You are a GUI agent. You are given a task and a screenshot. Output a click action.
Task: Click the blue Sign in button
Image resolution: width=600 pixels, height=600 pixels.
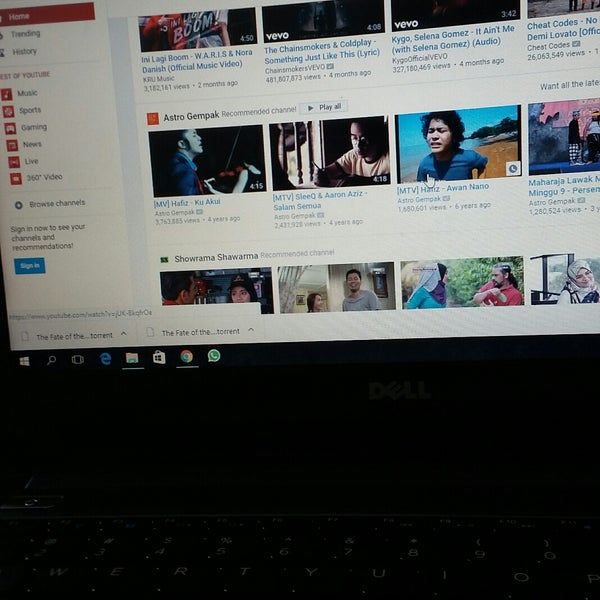pos(29,266)
